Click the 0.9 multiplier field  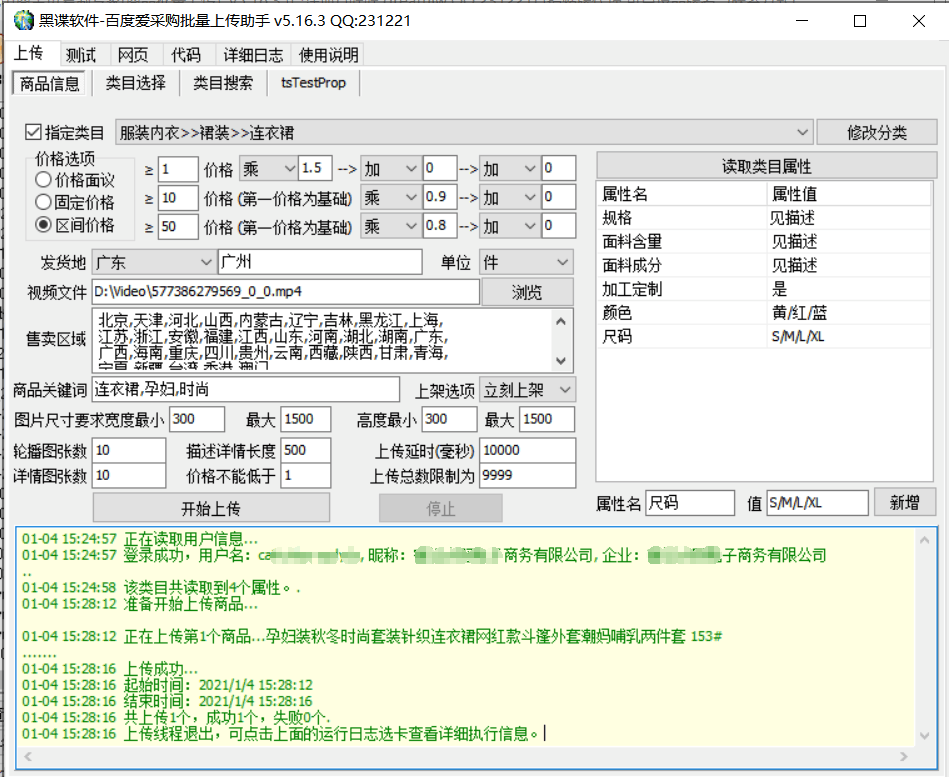click(x=439, y=197)
